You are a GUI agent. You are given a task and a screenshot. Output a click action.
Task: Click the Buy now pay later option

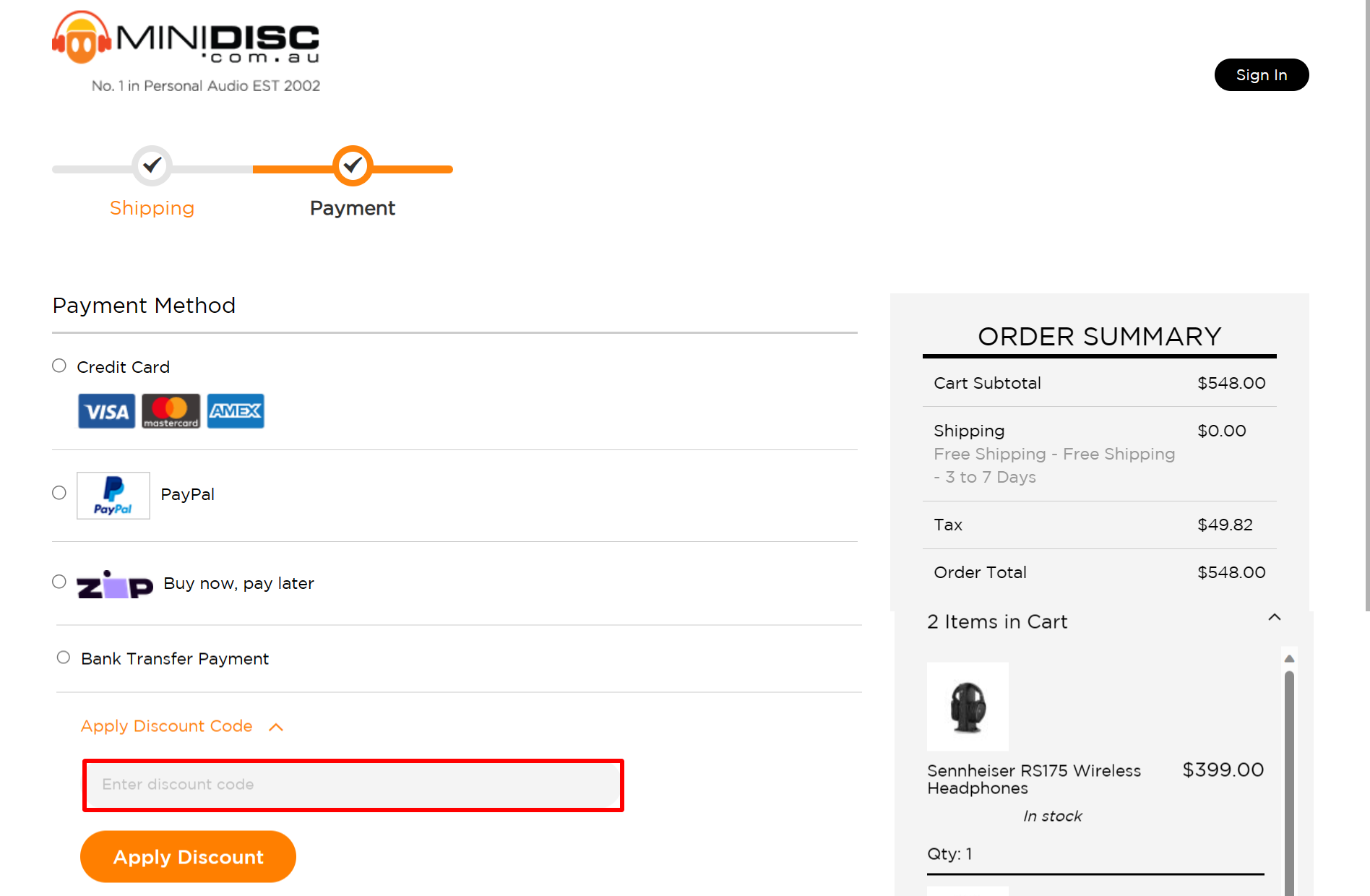[x=59, y=580]
